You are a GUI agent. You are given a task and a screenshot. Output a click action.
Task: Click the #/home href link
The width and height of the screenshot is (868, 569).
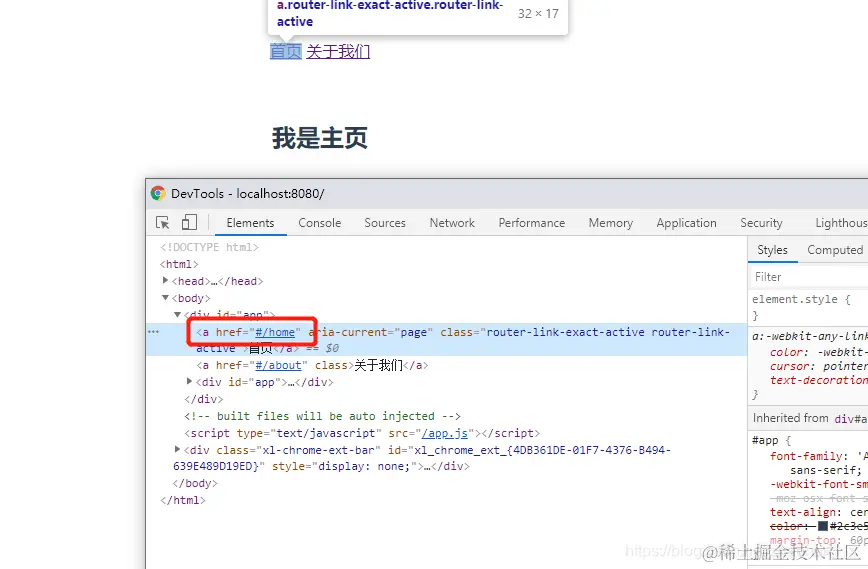275,332
